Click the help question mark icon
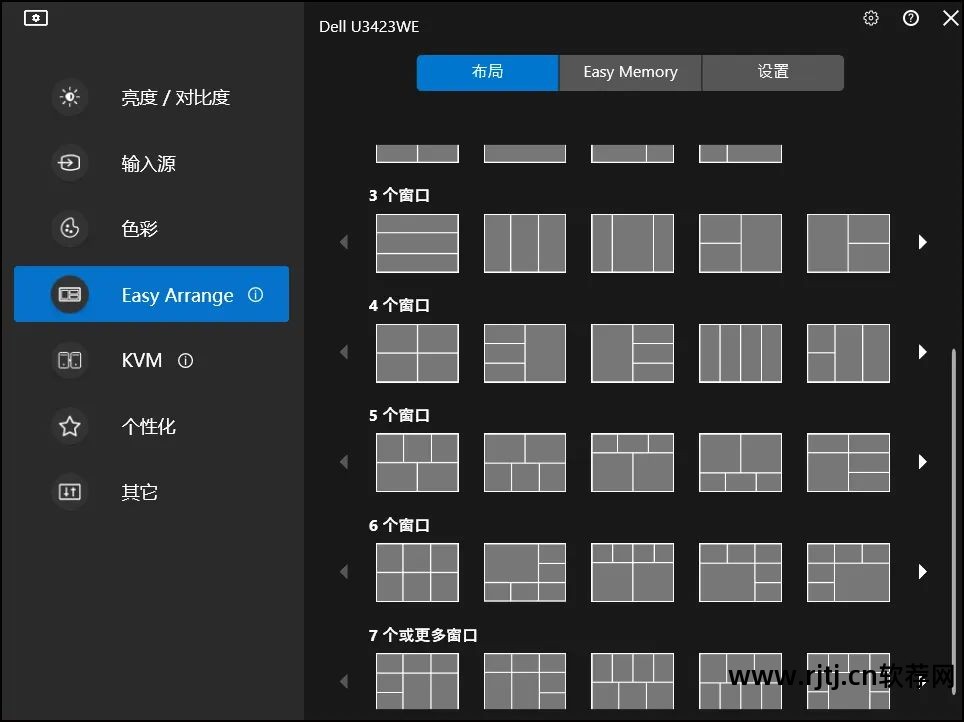Image resolution: width=964 pixels, height=722 pixels. click(x=910, y=18)
